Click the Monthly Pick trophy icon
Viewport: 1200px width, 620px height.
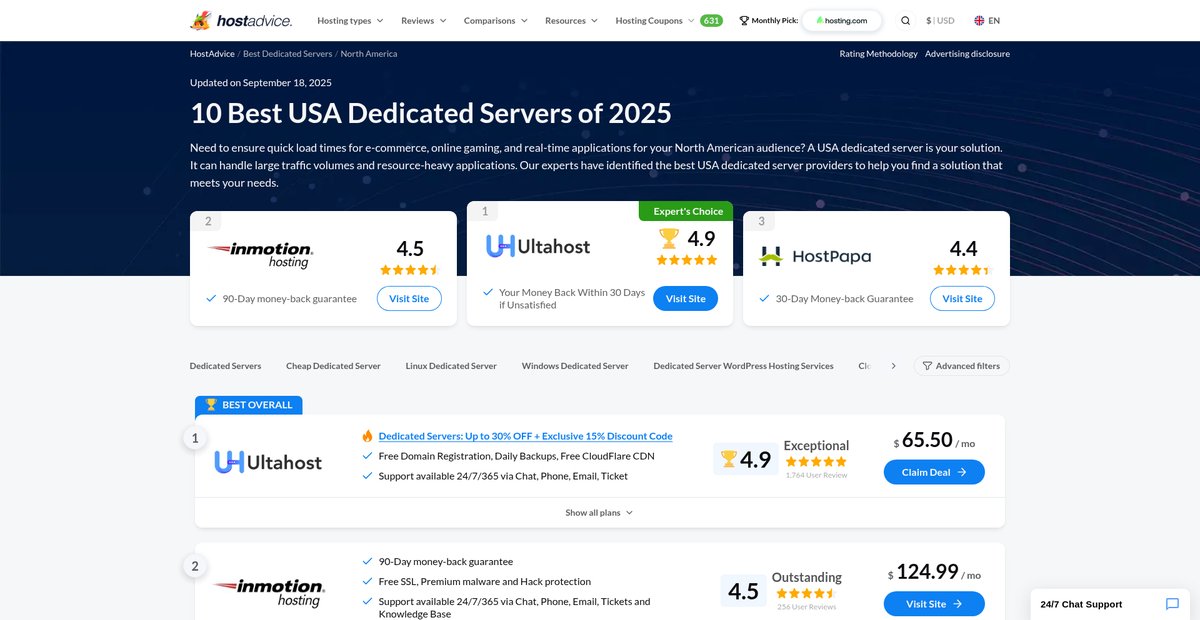744,20
